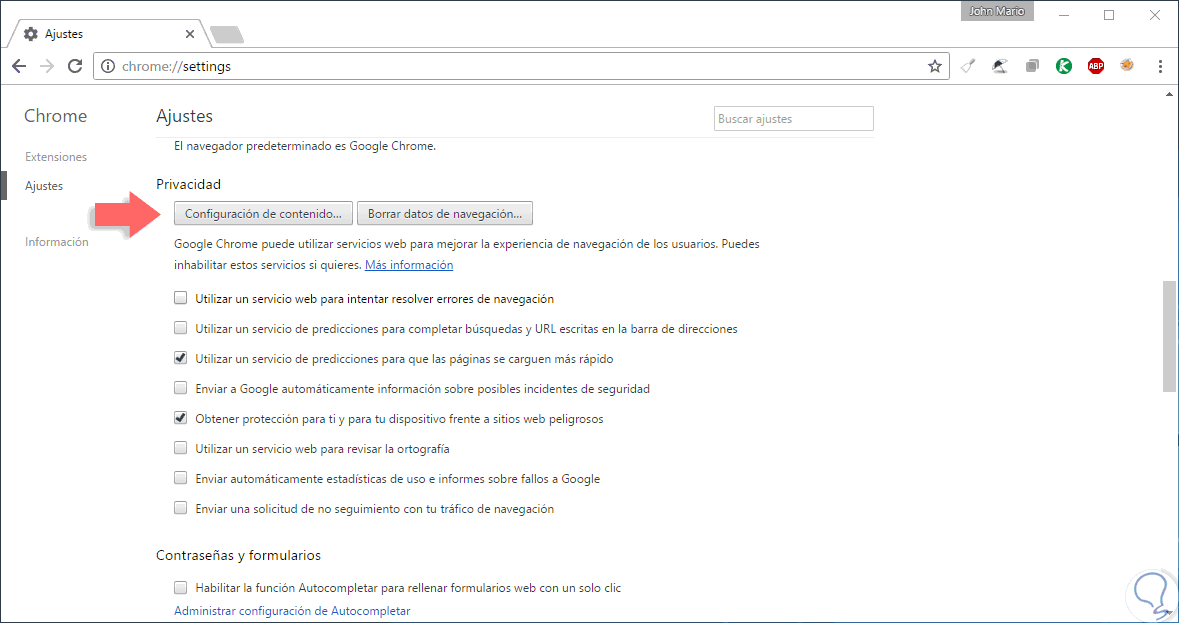Image resolution: width=1179 pixels, height=623 pixels.
Task: Enable prediction service for searches and URLs
Action: tap(180, 328)
